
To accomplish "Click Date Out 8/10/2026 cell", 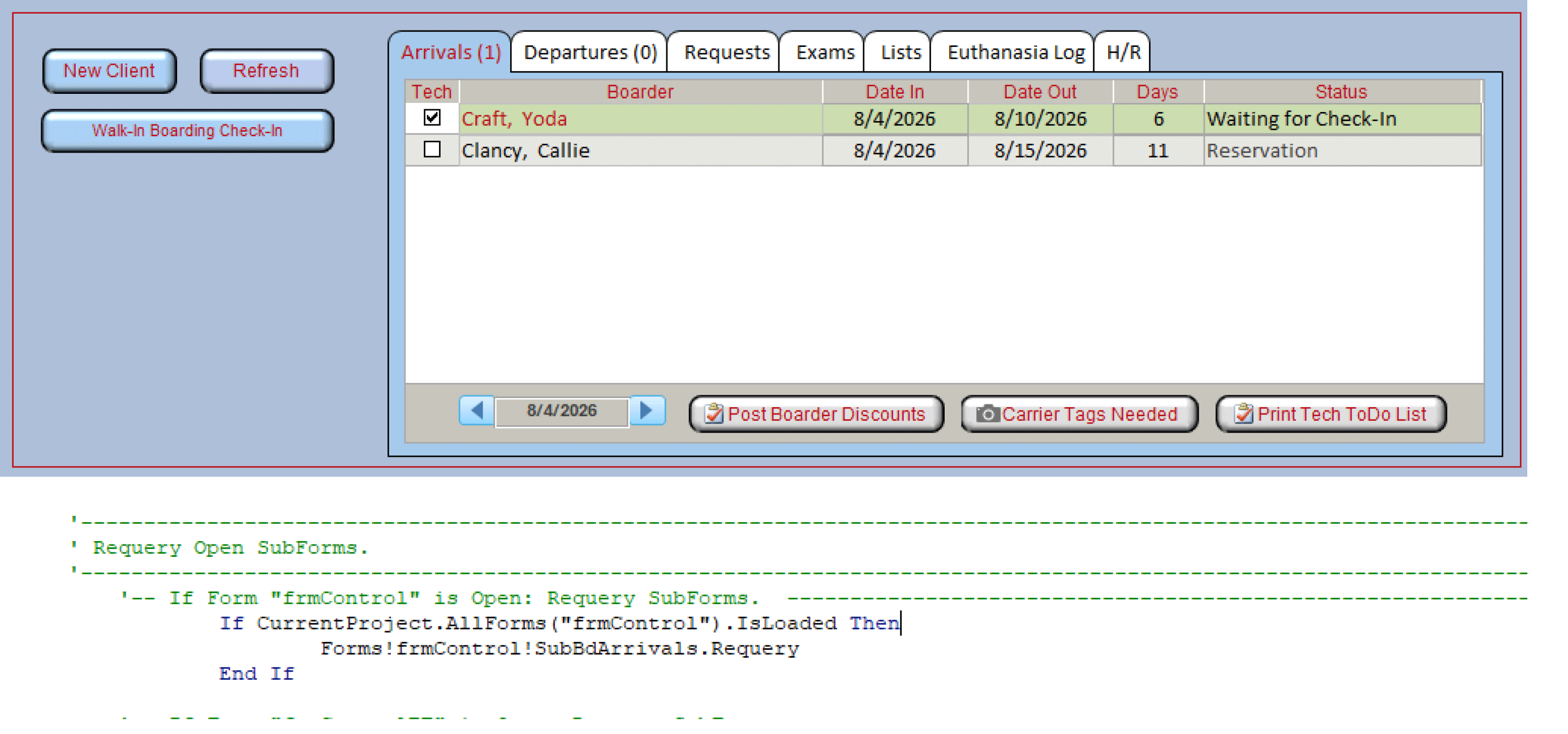I will [x=1040, y=119].
